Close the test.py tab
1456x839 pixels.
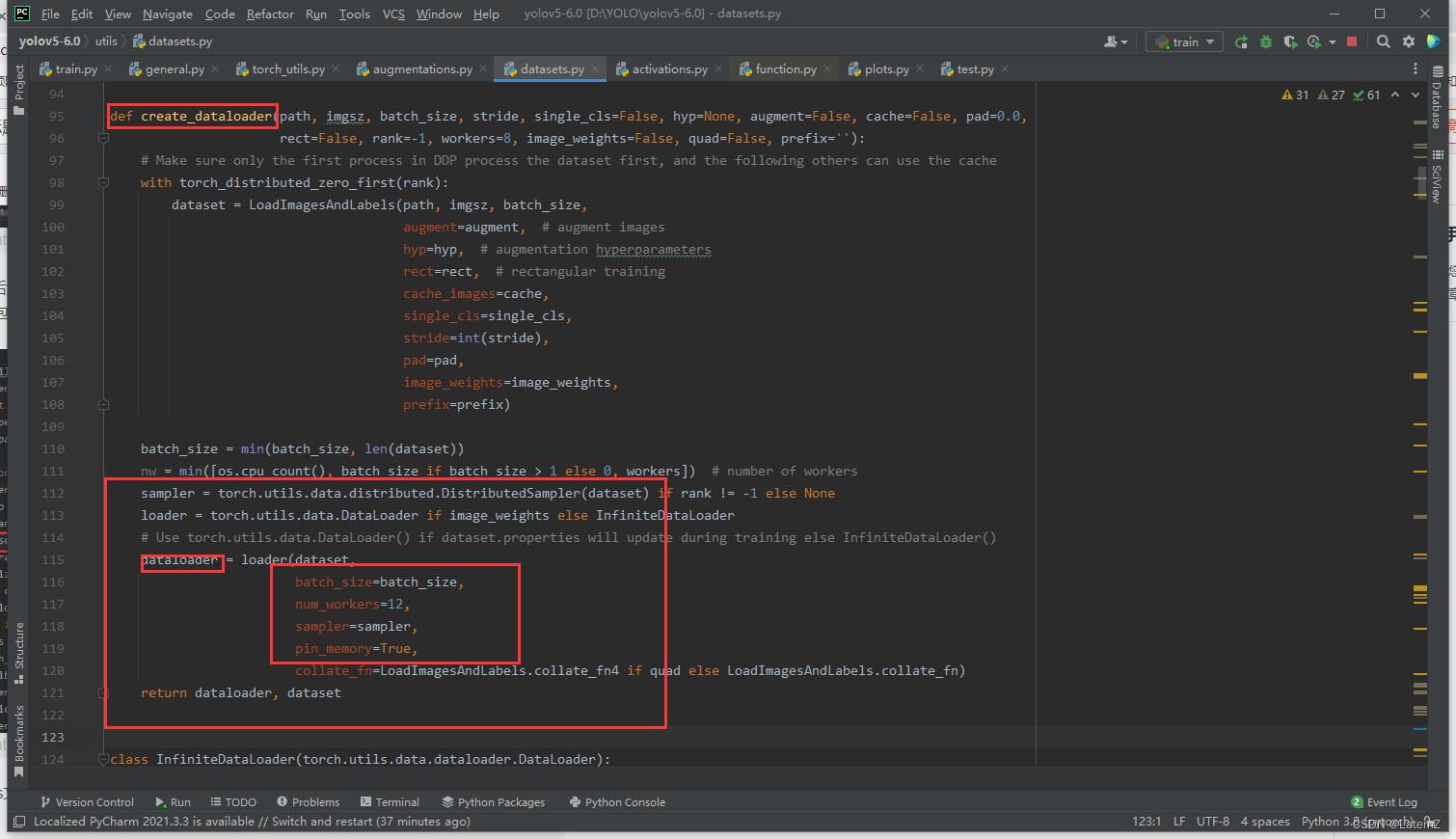coord(1005,68)
